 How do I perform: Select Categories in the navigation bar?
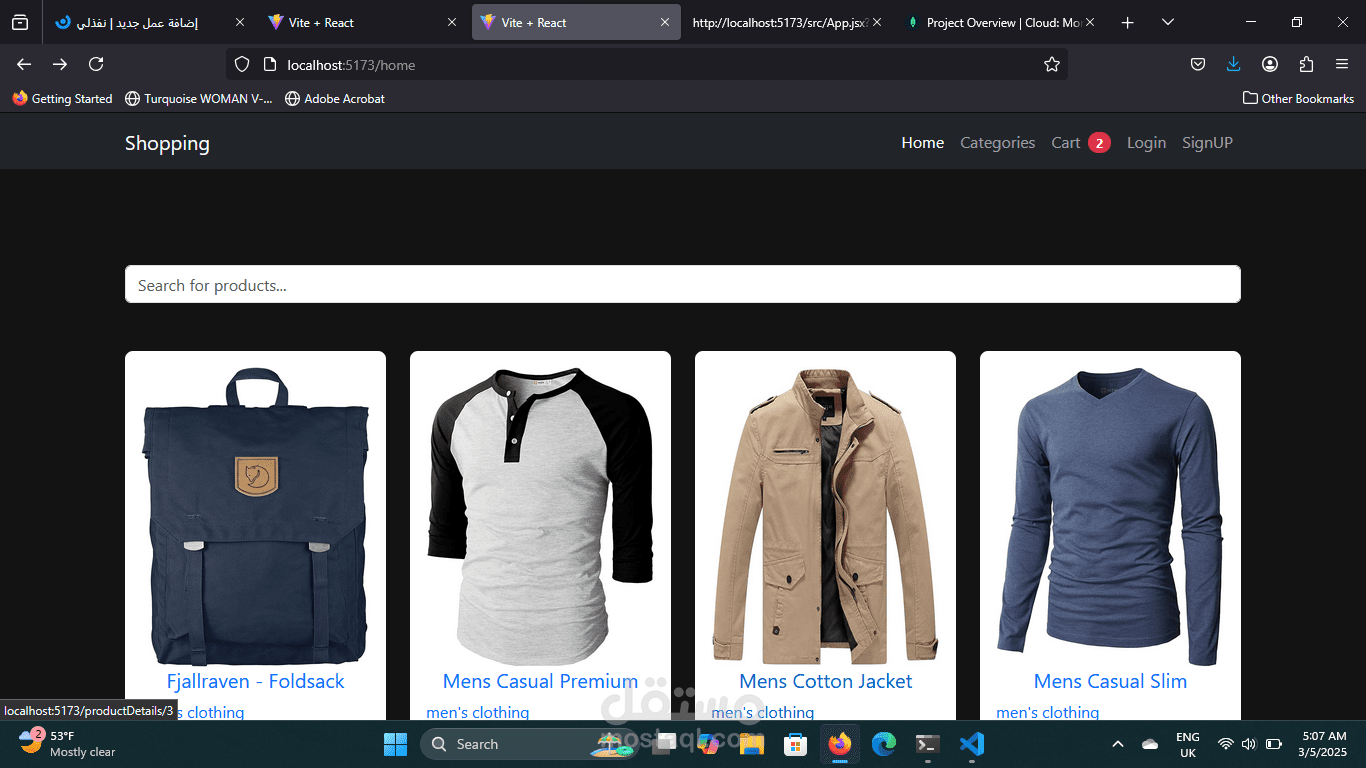point(997,142)
